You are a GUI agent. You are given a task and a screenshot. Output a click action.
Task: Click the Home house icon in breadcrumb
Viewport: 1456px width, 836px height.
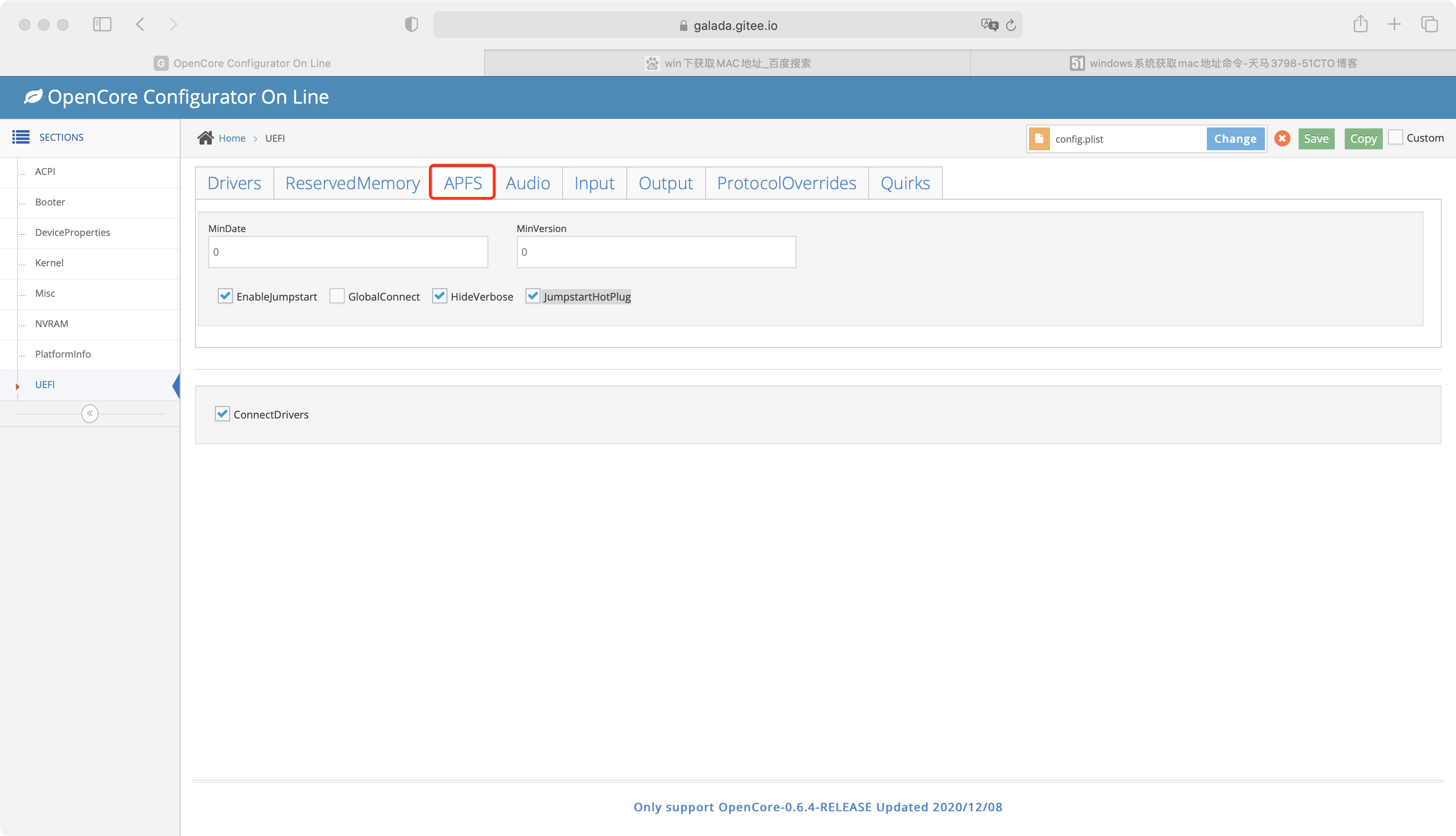(x=205, y=138)
